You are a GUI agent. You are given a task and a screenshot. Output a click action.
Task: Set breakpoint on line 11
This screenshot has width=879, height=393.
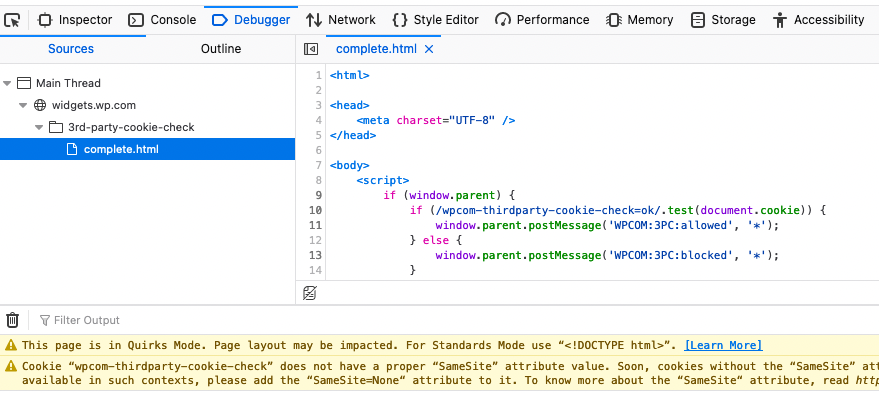[315, 225]
